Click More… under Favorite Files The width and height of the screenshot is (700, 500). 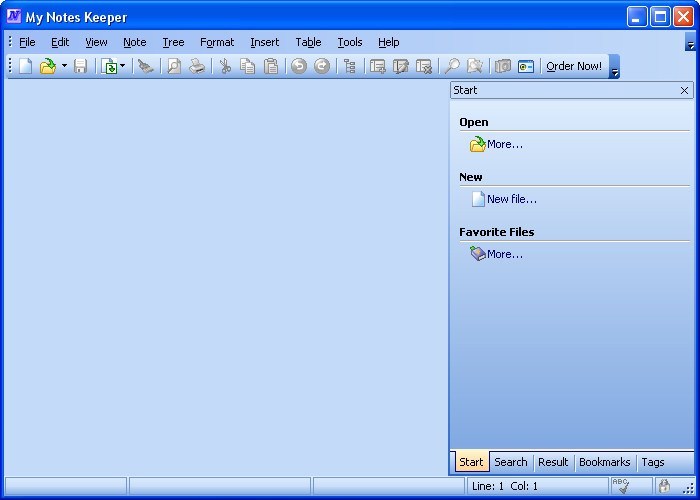[505, 254]
